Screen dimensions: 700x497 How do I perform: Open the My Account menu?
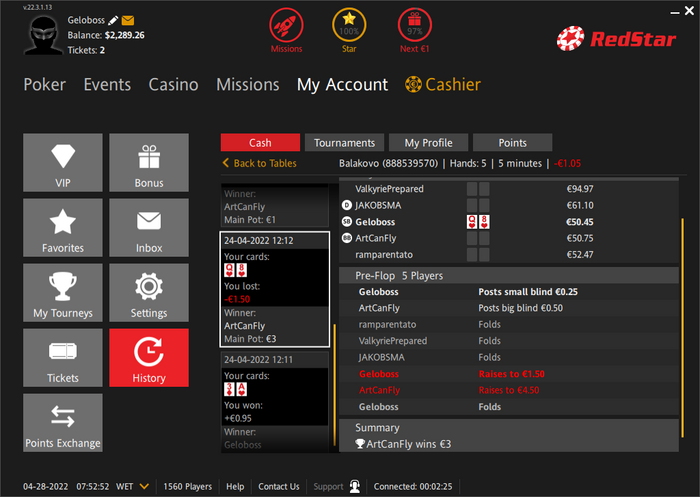342,84
